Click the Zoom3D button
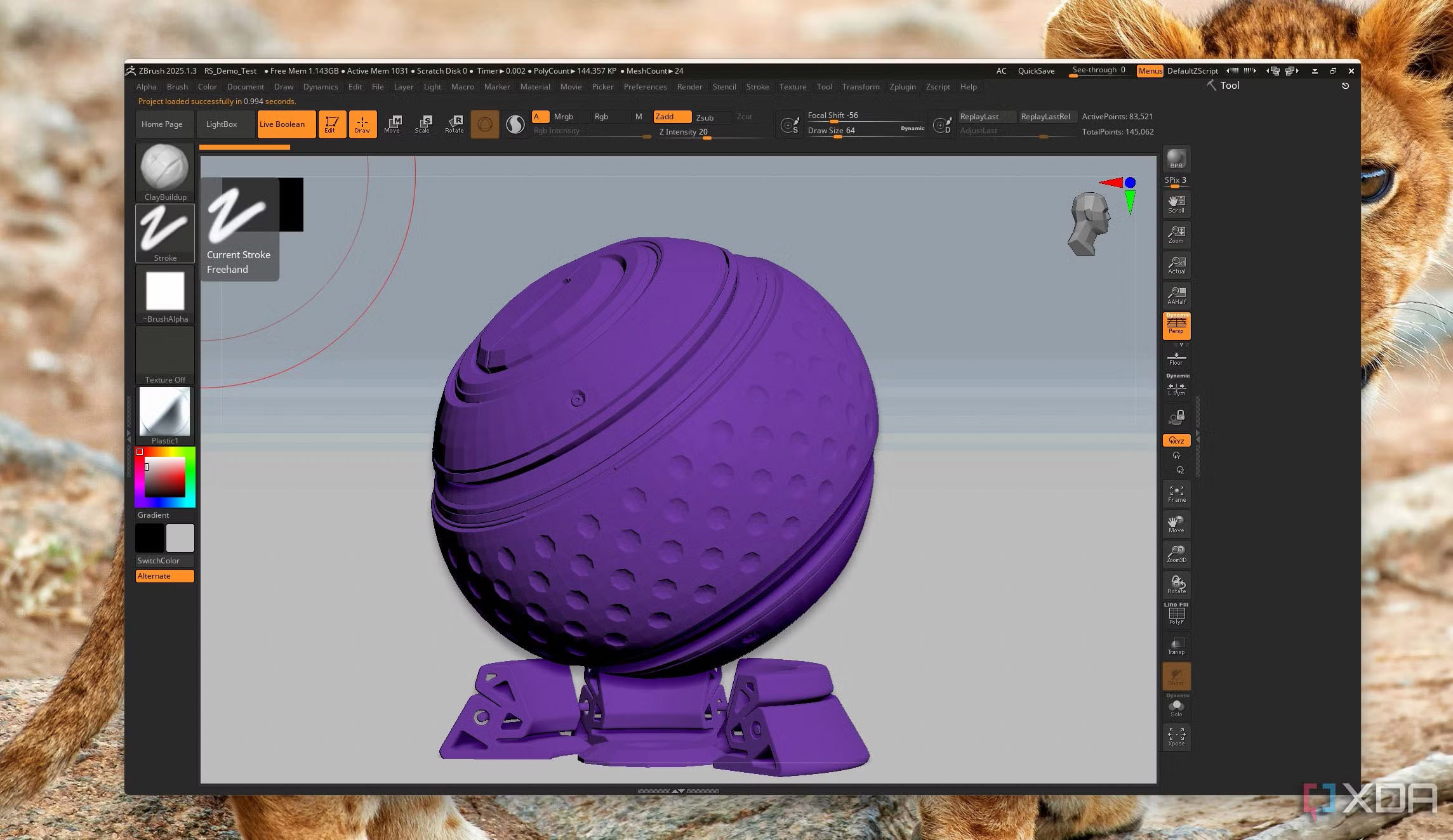This screenshot has height=840, width=1453. point(1176,554)
